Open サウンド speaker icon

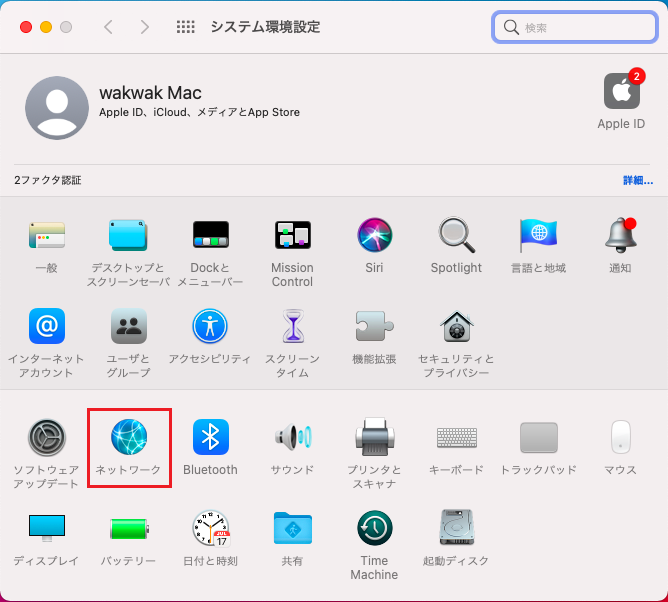click(x=293, y=437)
